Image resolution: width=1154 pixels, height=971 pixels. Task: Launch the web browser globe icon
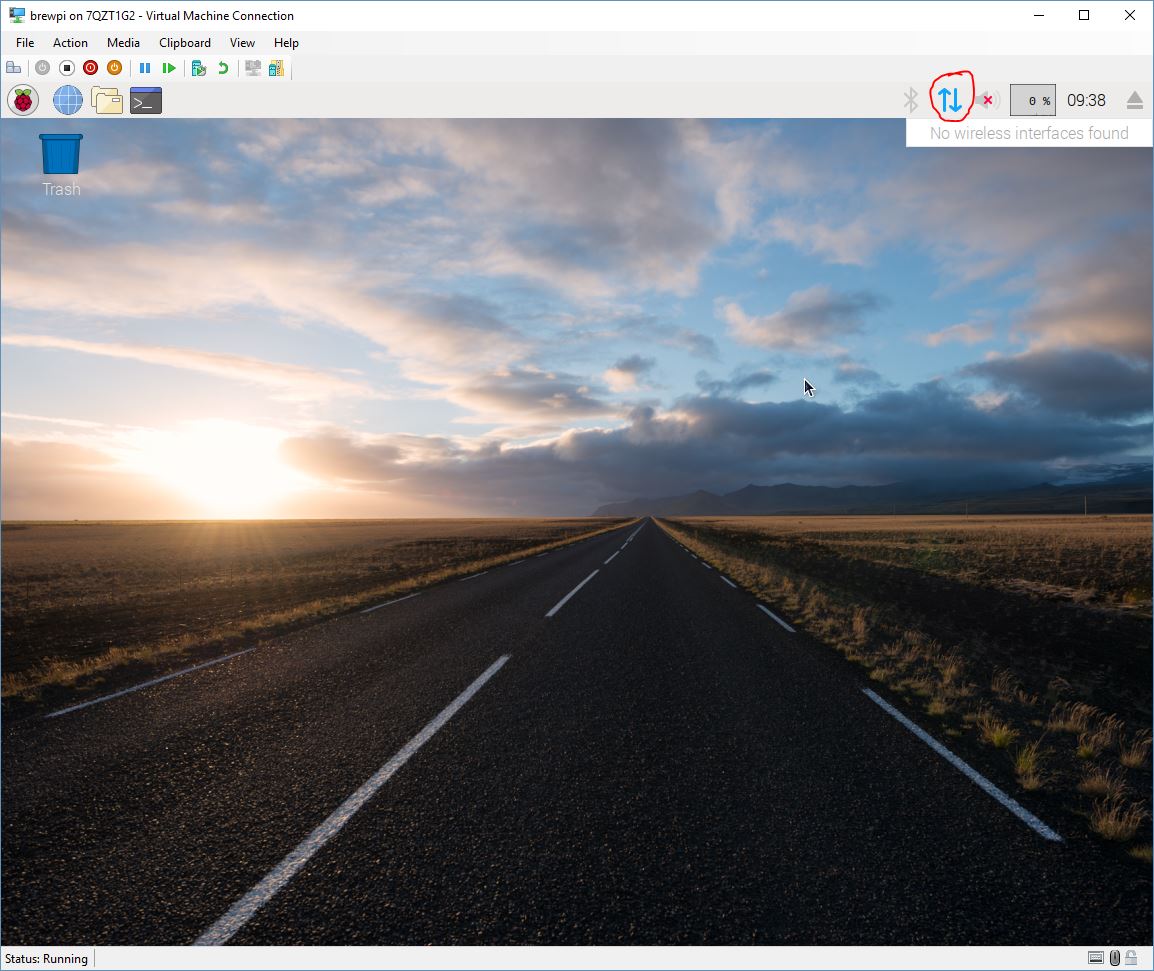(68, 100)
